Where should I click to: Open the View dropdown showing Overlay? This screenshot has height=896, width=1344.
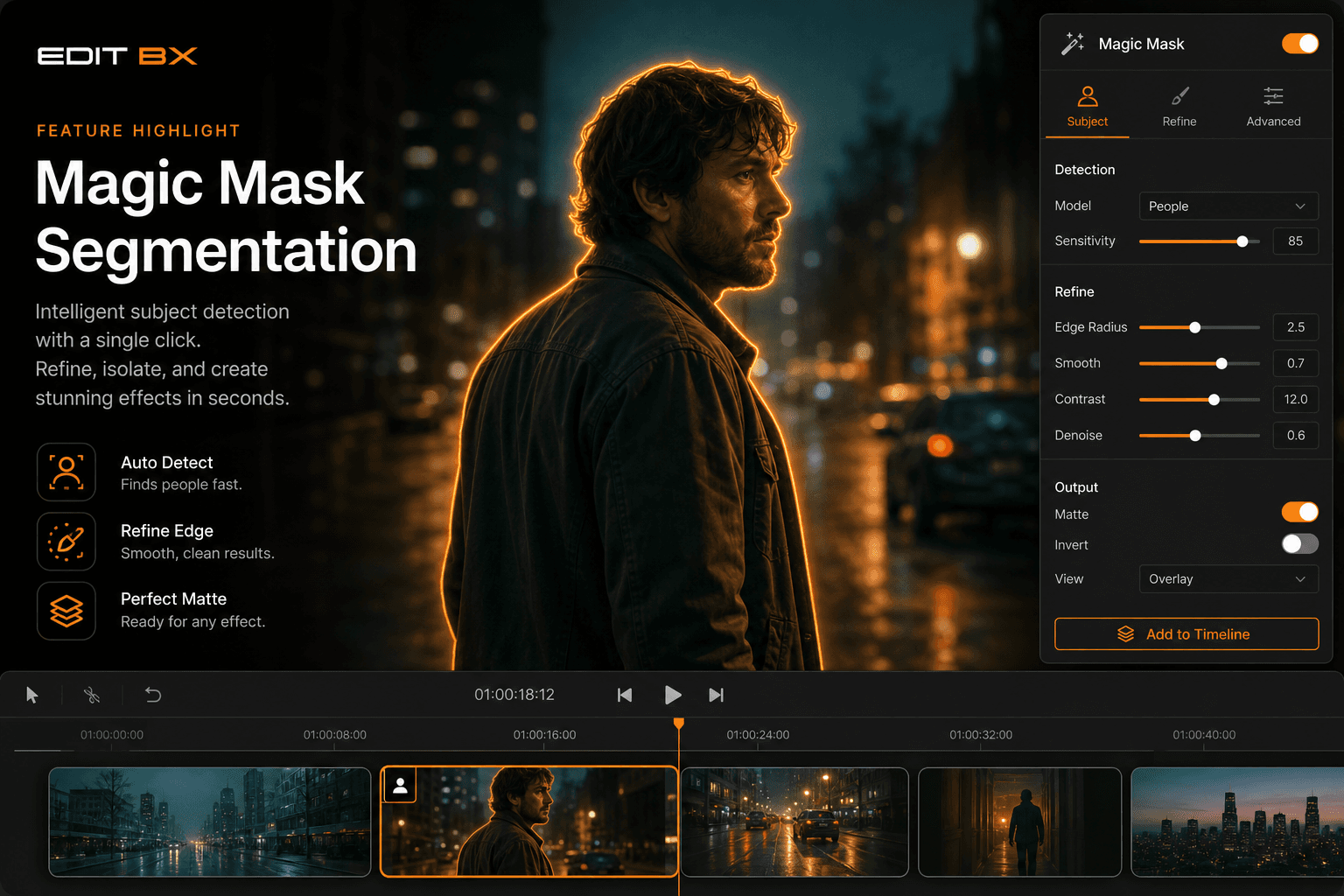(x=1228, y=579)
